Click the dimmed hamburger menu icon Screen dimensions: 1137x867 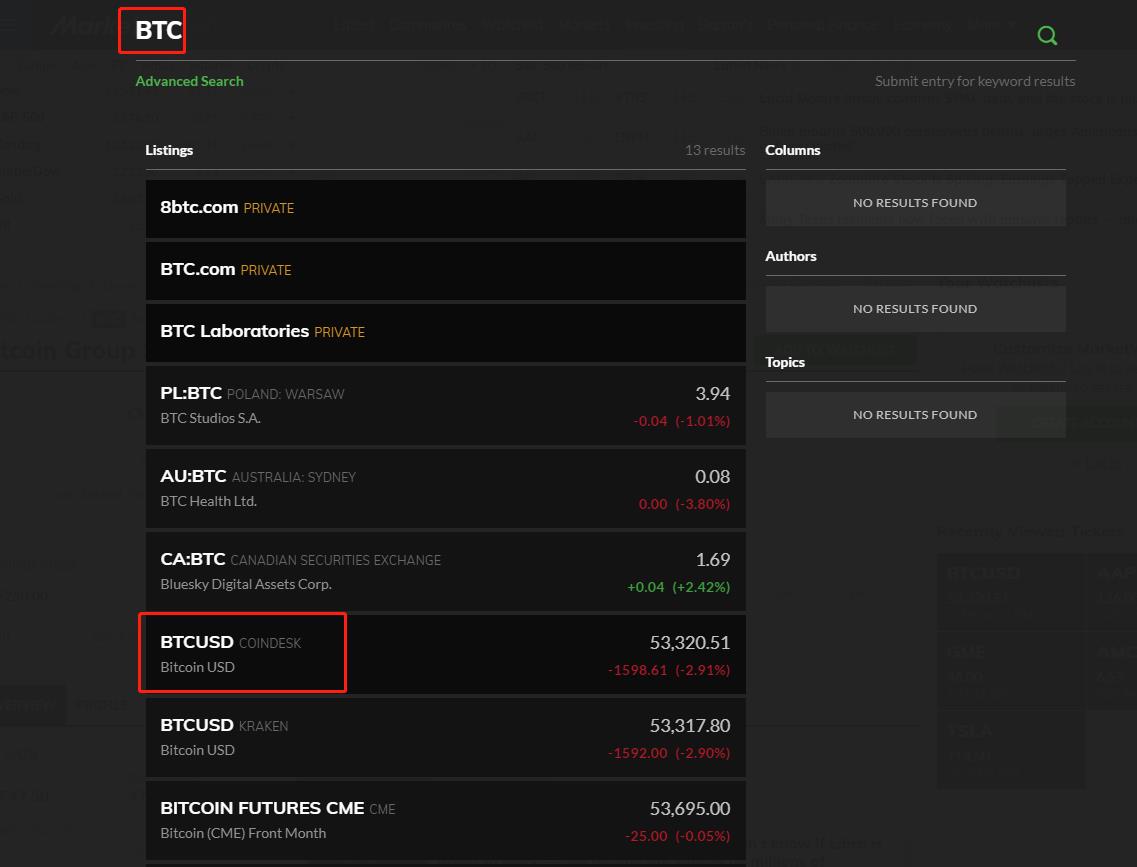(9, 25)
